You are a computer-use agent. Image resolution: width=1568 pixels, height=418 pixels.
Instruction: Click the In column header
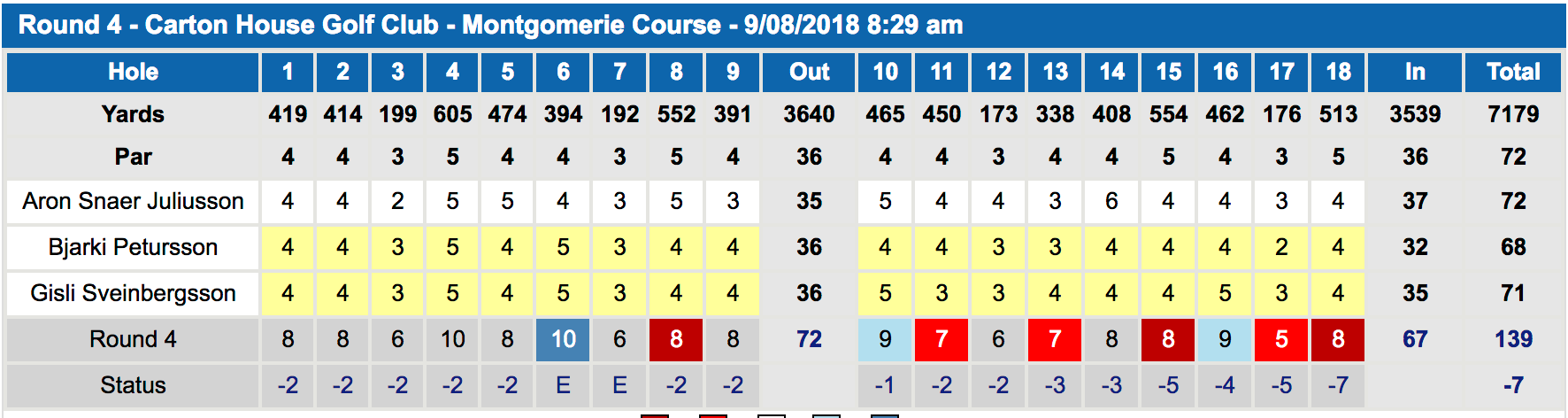[x=1415, y=73]
